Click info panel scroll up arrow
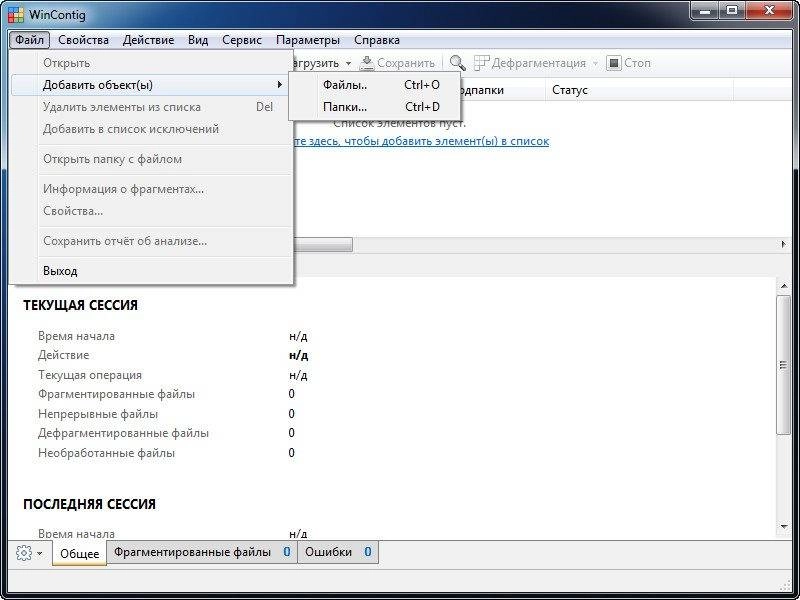Image resolution: width=800 pixels, height=600 pixels. point(783,287)
